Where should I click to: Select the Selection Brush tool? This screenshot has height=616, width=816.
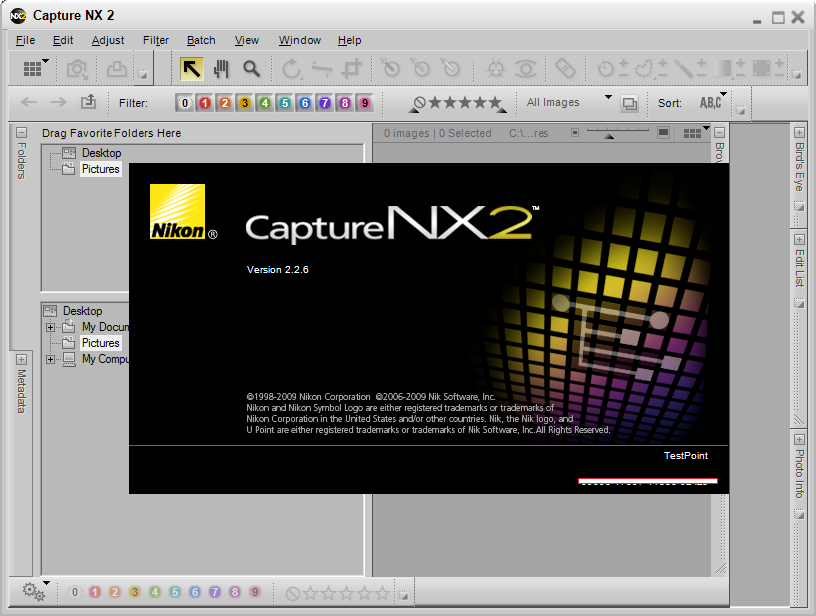coord(683,69)
